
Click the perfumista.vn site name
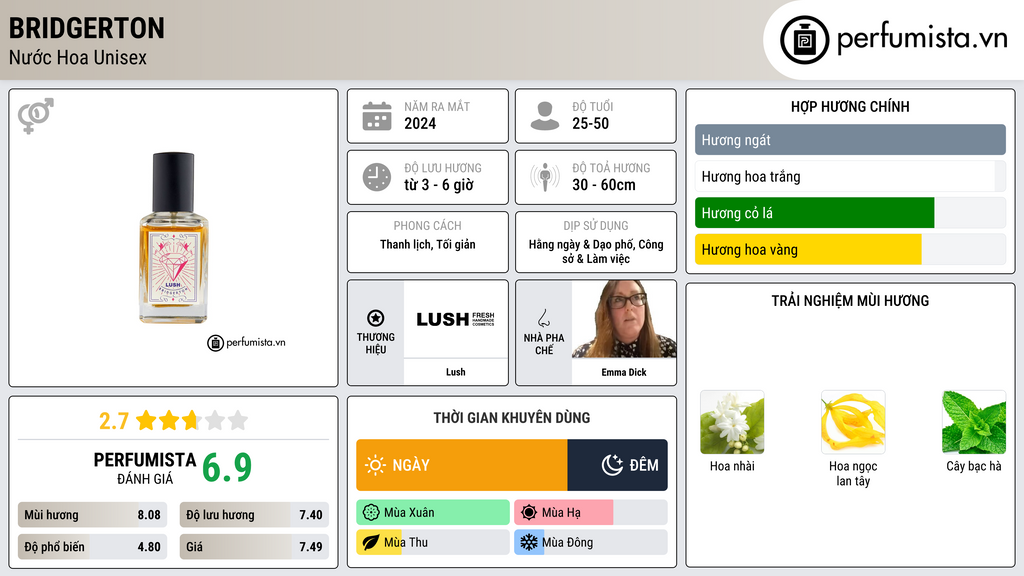pyautogui.click(x=922, y=38)
